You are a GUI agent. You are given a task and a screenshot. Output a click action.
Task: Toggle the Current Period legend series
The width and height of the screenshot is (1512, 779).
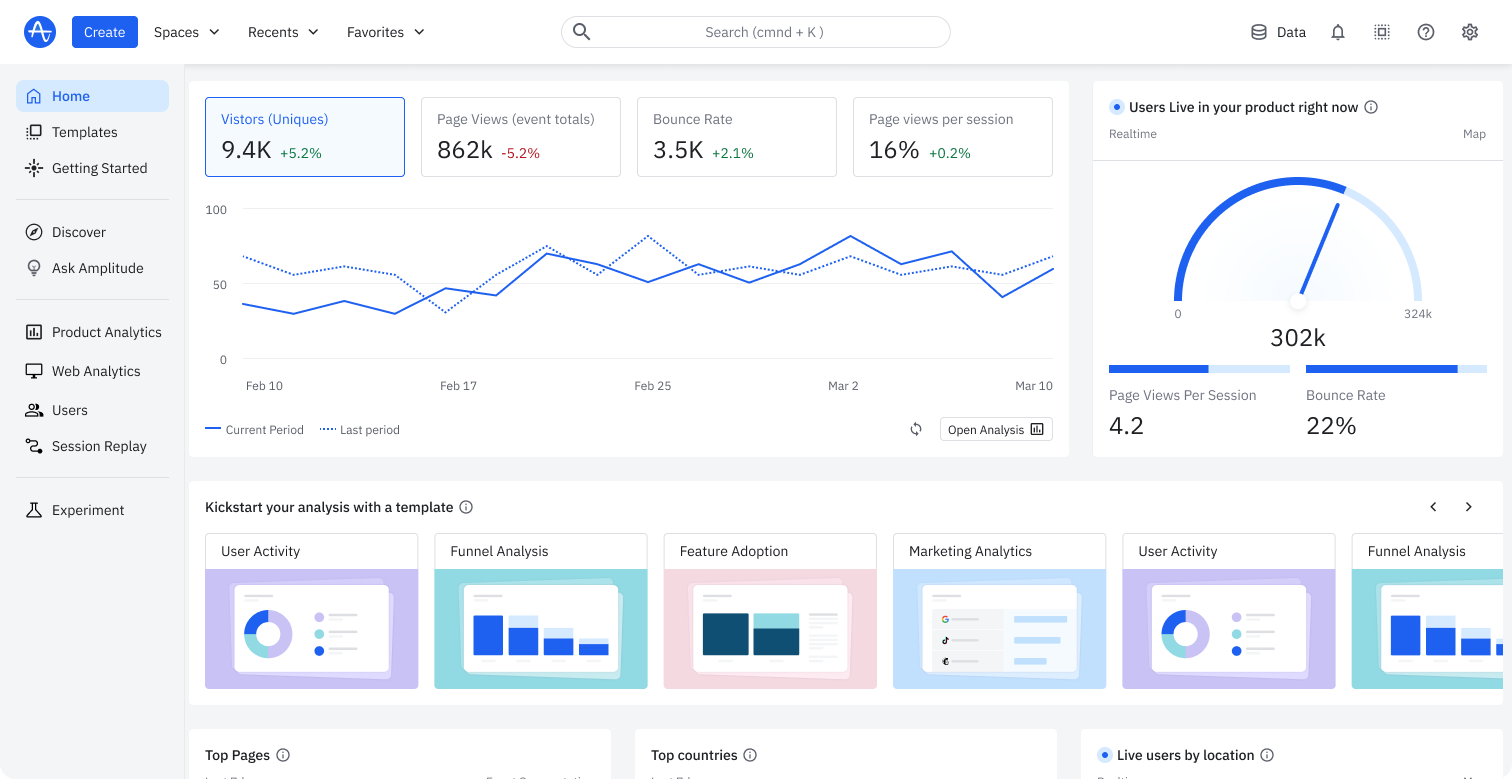tap(254, 430)
